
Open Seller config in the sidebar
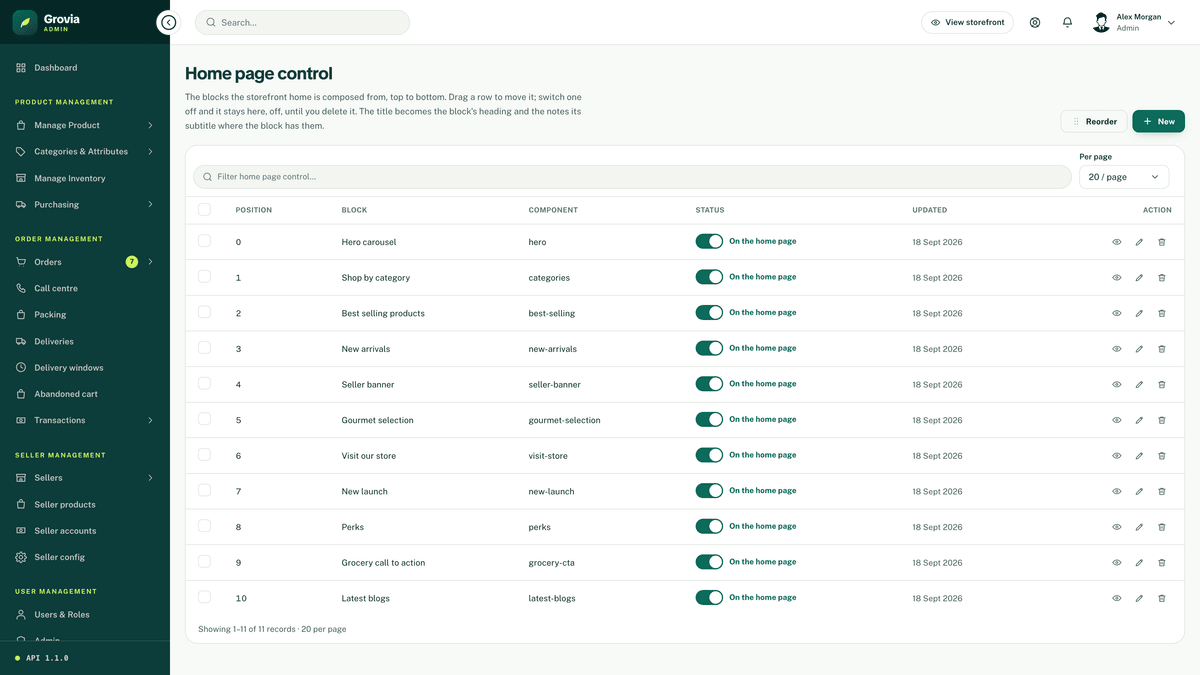coord(85,557)
